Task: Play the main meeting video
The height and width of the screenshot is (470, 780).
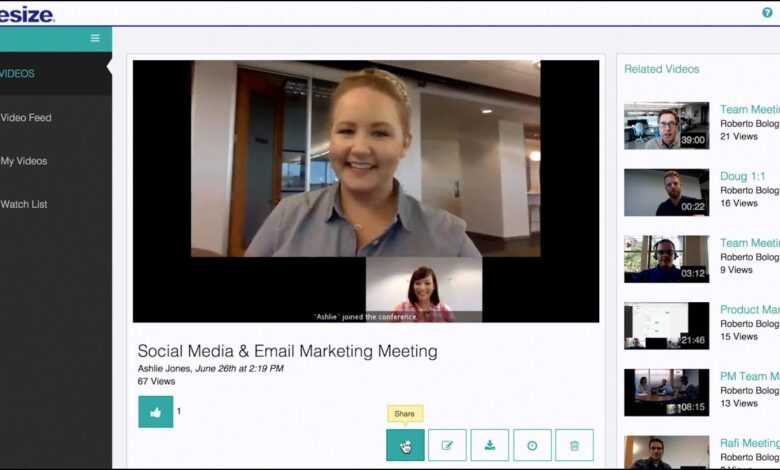Action: pyautogui.click(x=366, y=191)
